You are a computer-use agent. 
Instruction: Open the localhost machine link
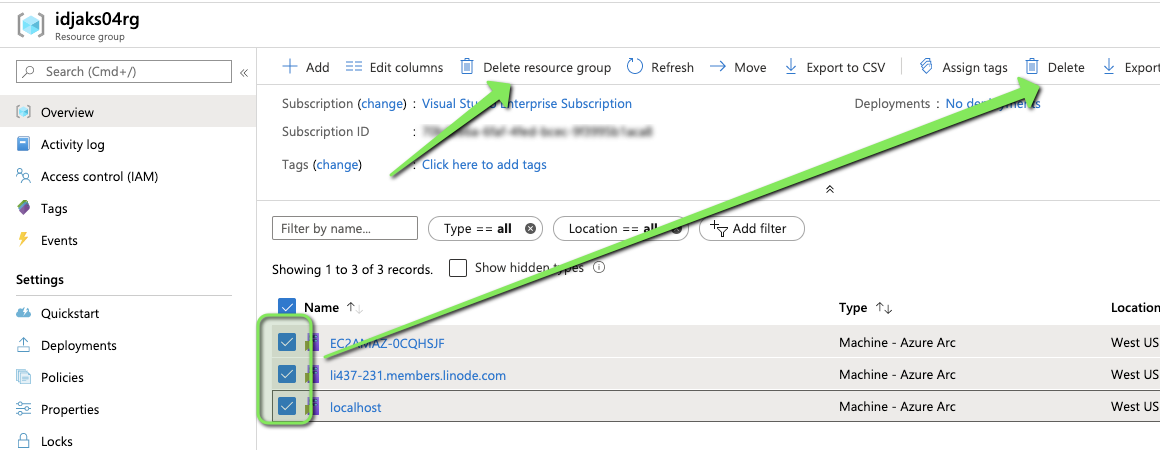coord(356,407)
